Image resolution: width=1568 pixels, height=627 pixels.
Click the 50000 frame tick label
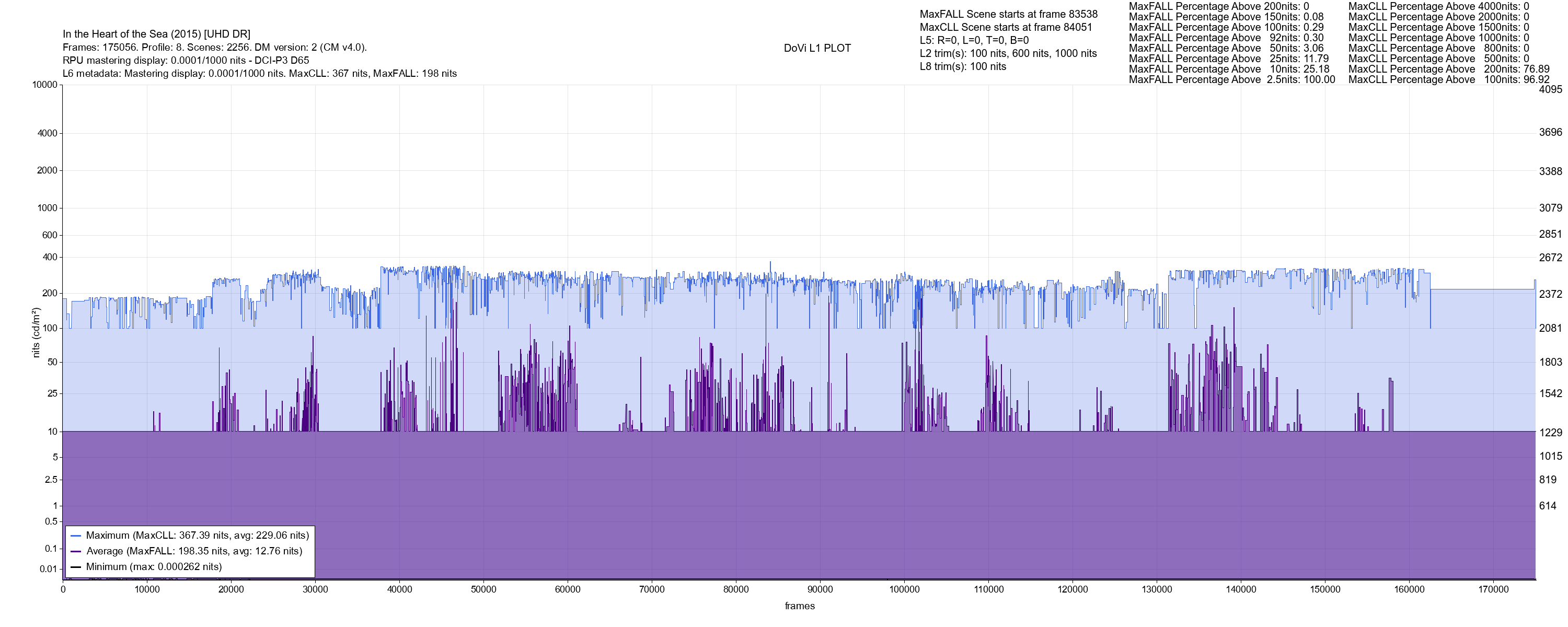pyautogui.click(x=483, y=589)
